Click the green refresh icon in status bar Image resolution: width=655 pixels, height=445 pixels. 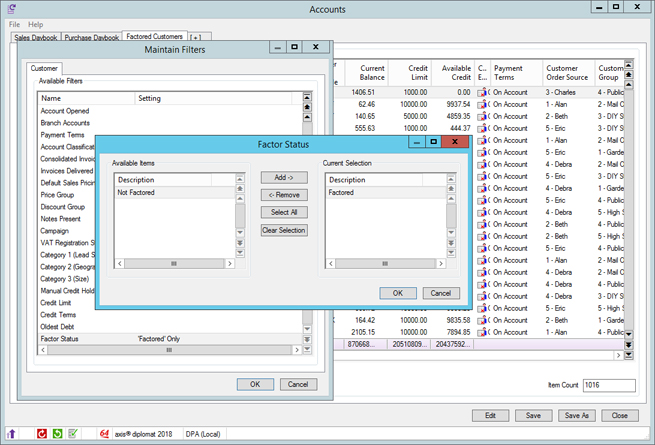click(x=57, y=434)
